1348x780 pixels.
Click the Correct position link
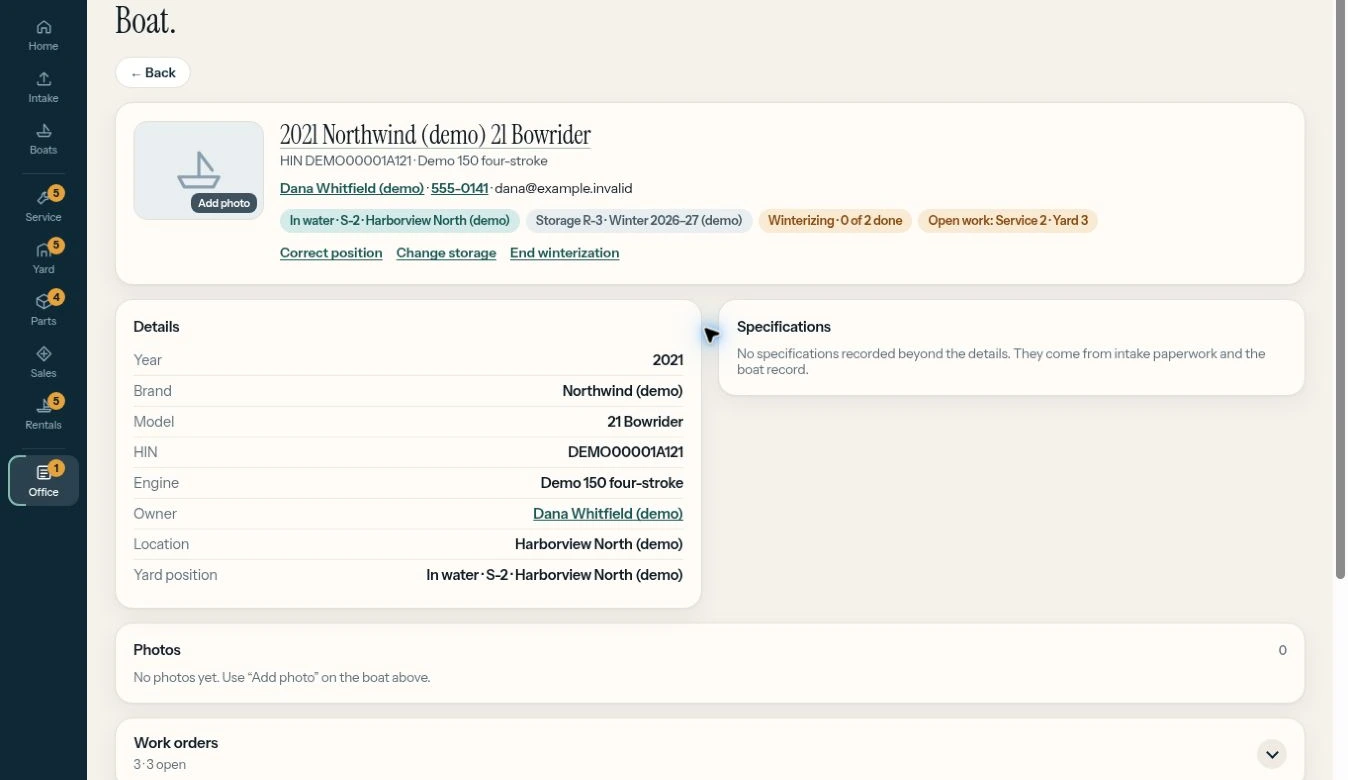coord(331,253)
